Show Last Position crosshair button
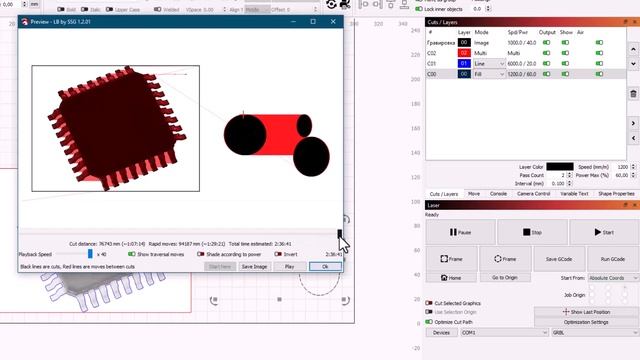This screenshot has height=360, width=640. [x=587, y=312]
